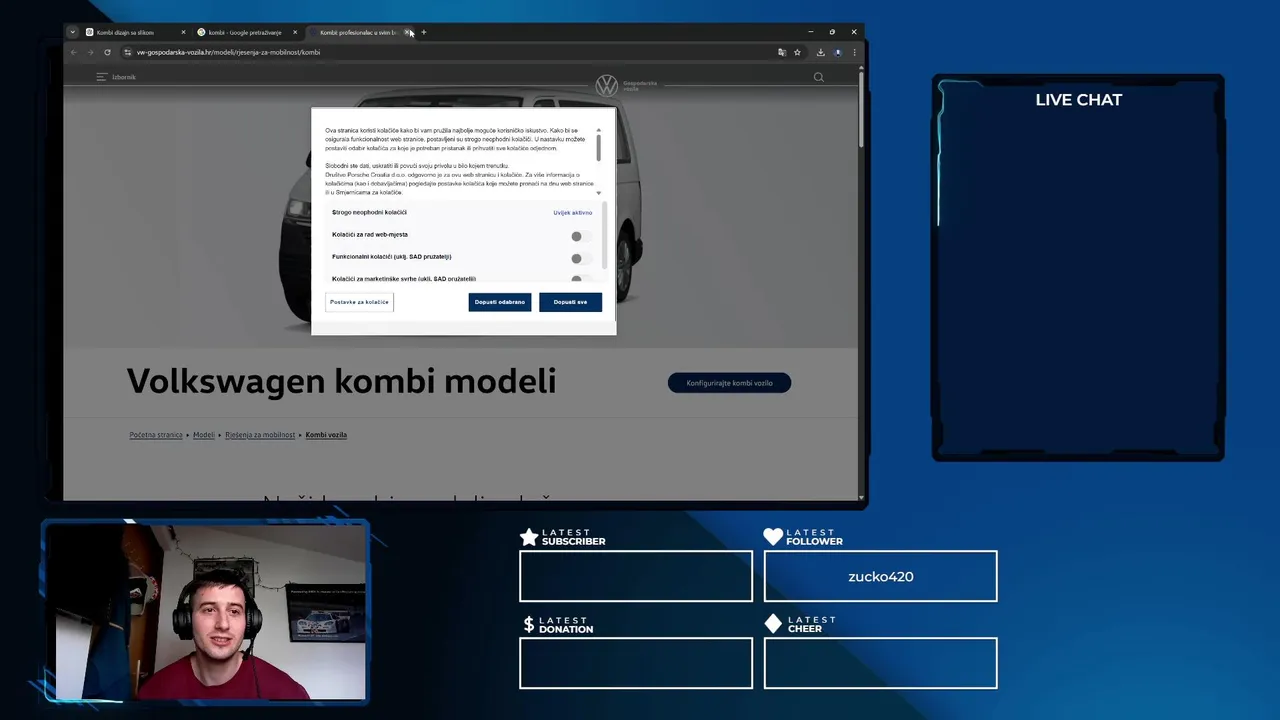The width and height of the screenshot is (1280, 720).
Task: Click Dopusti sve button
Action: point(570,302)
